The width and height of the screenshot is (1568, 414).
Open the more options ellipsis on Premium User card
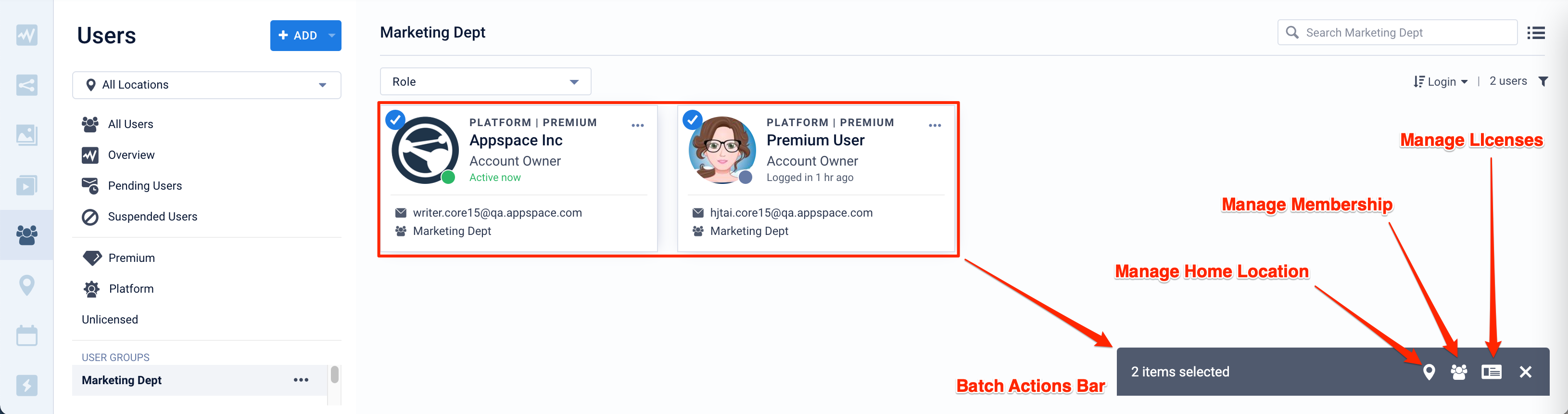point(935,126)
